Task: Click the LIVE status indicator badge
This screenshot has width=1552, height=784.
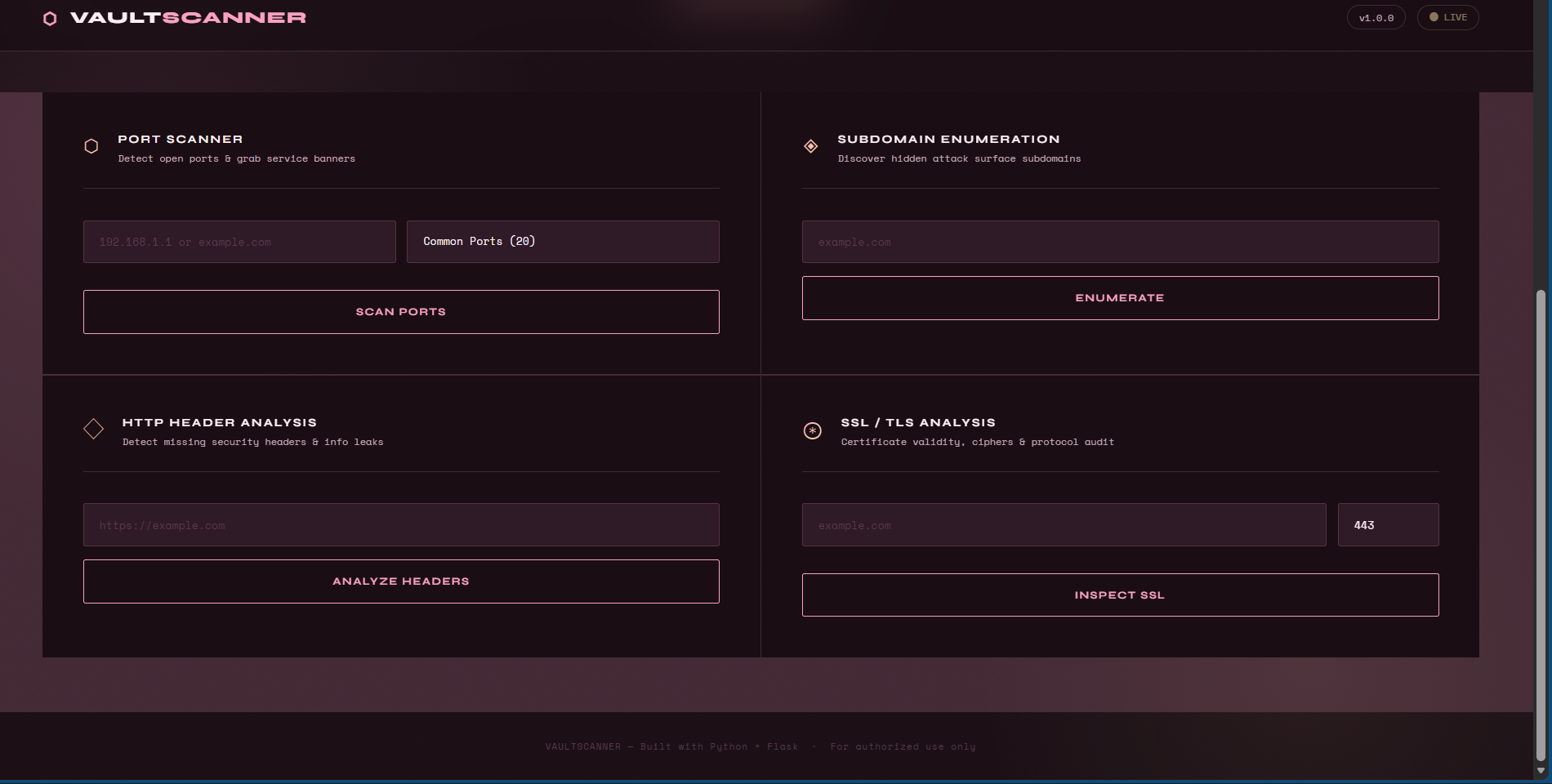Action: click(1447, 17)
